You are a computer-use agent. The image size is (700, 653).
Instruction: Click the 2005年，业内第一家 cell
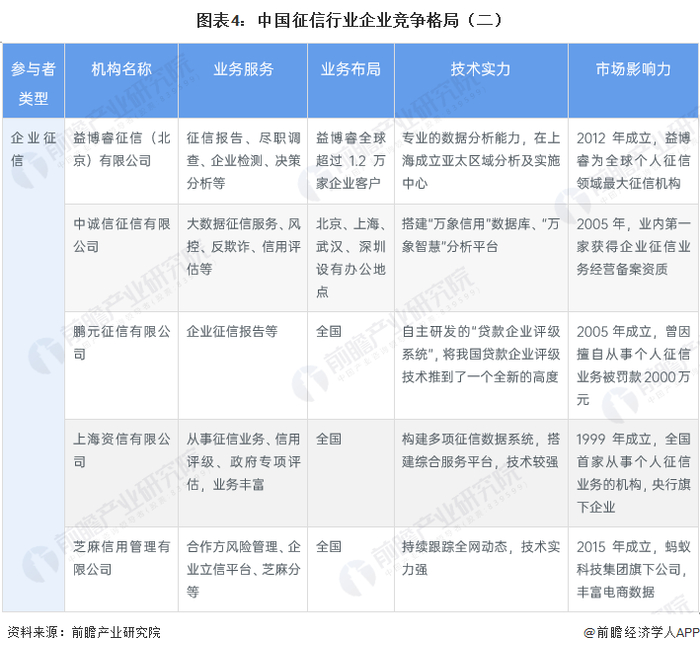coord(633,258)
